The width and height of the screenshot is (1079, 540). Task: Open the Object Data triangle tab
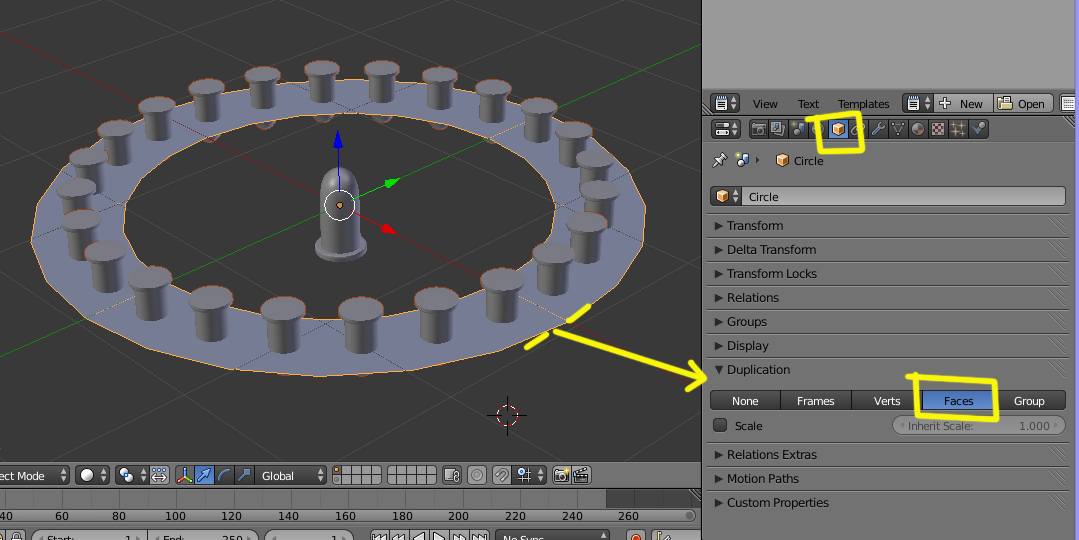pyautogui.click(x=897, y=129)
